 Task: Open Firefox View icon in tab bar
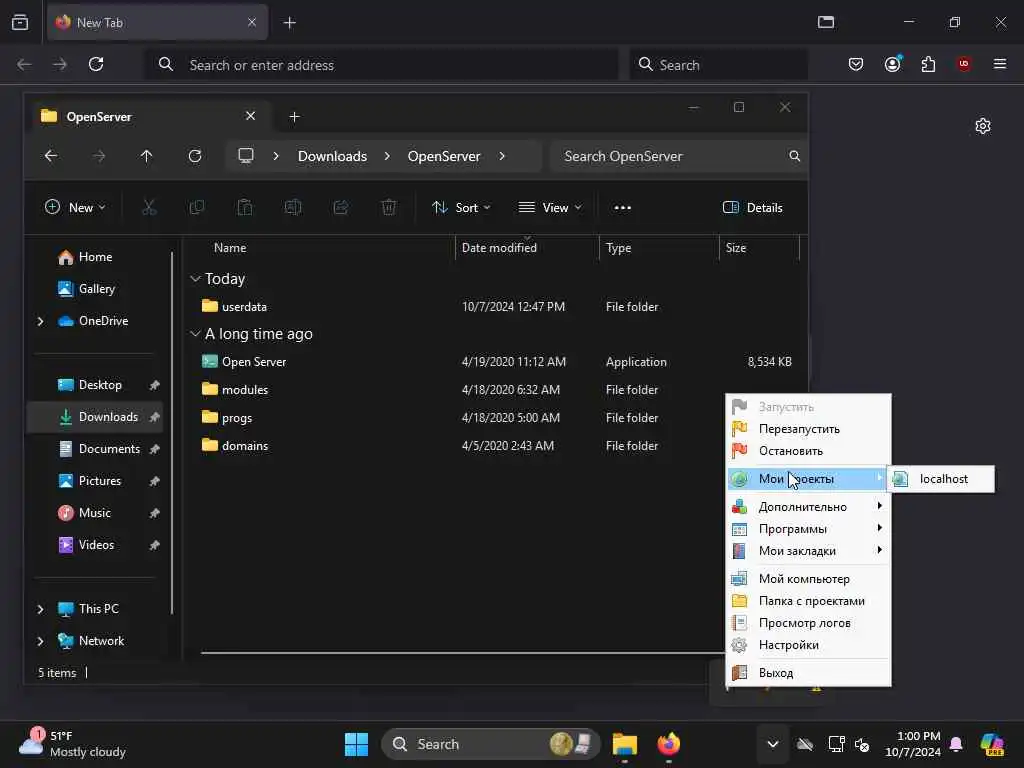[20, 22]
